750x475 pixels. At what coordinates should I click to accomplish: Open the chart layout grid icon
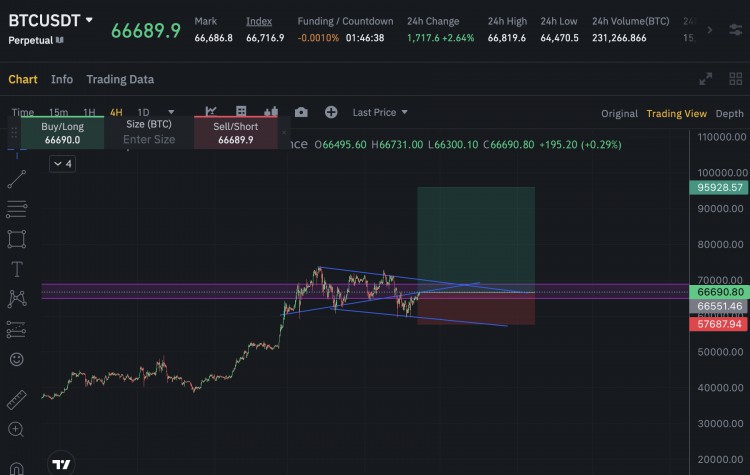pos(241,111)
